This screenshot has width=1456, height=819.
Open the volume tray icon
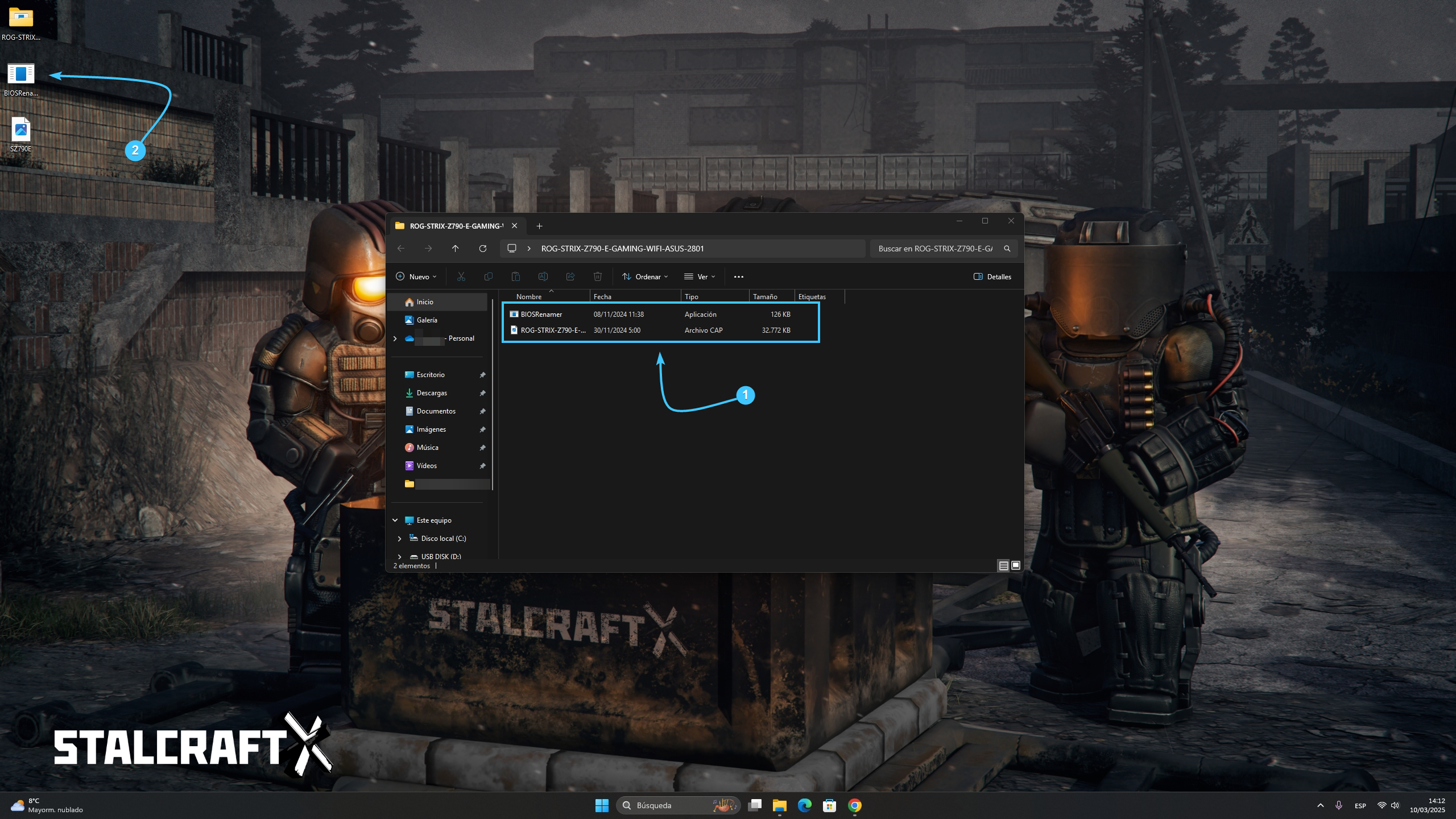coord(1395,805)
